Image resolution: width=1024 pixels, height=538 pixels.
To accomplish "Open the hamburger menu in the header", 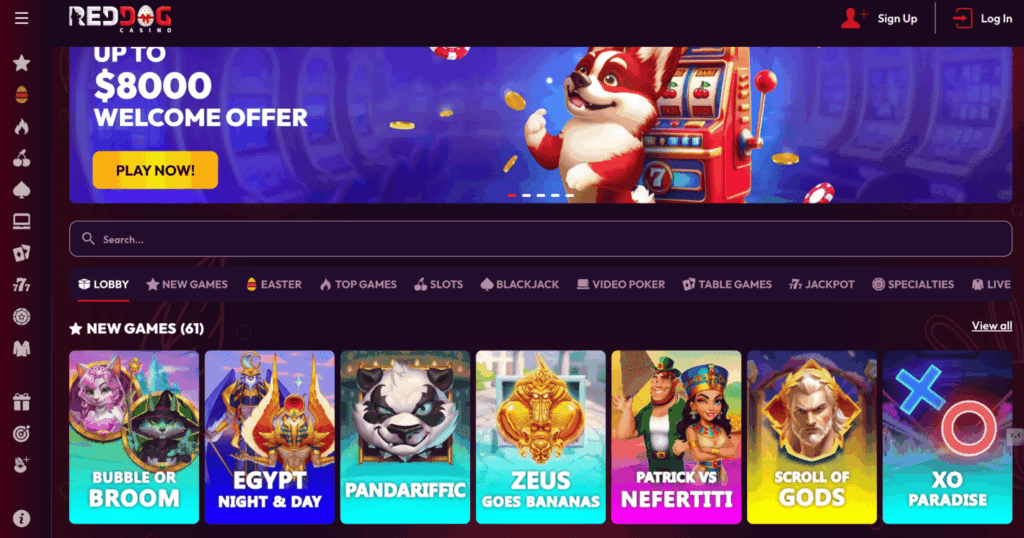I will [22, 18].
